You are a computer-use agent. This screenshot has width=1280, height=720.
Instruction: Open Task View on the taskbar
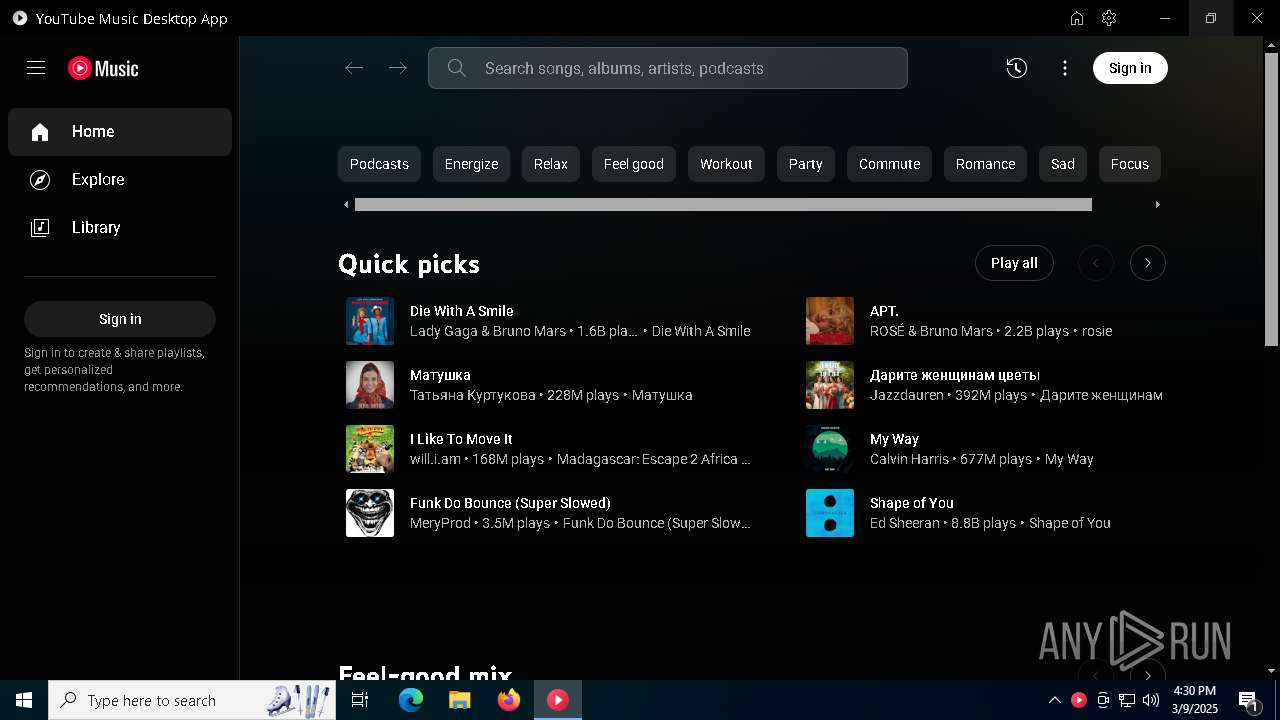click(360, 700)
